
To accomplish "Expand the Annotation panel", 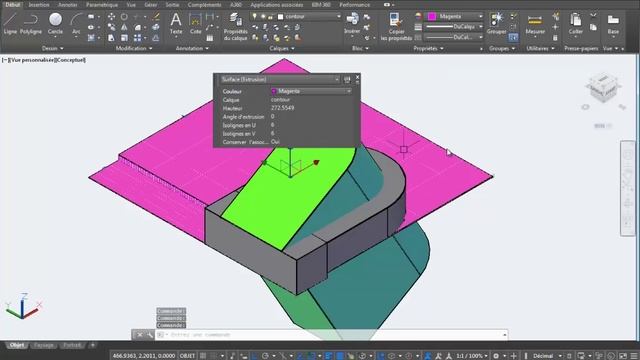I will pyautogui.click(x=192, y=48).
